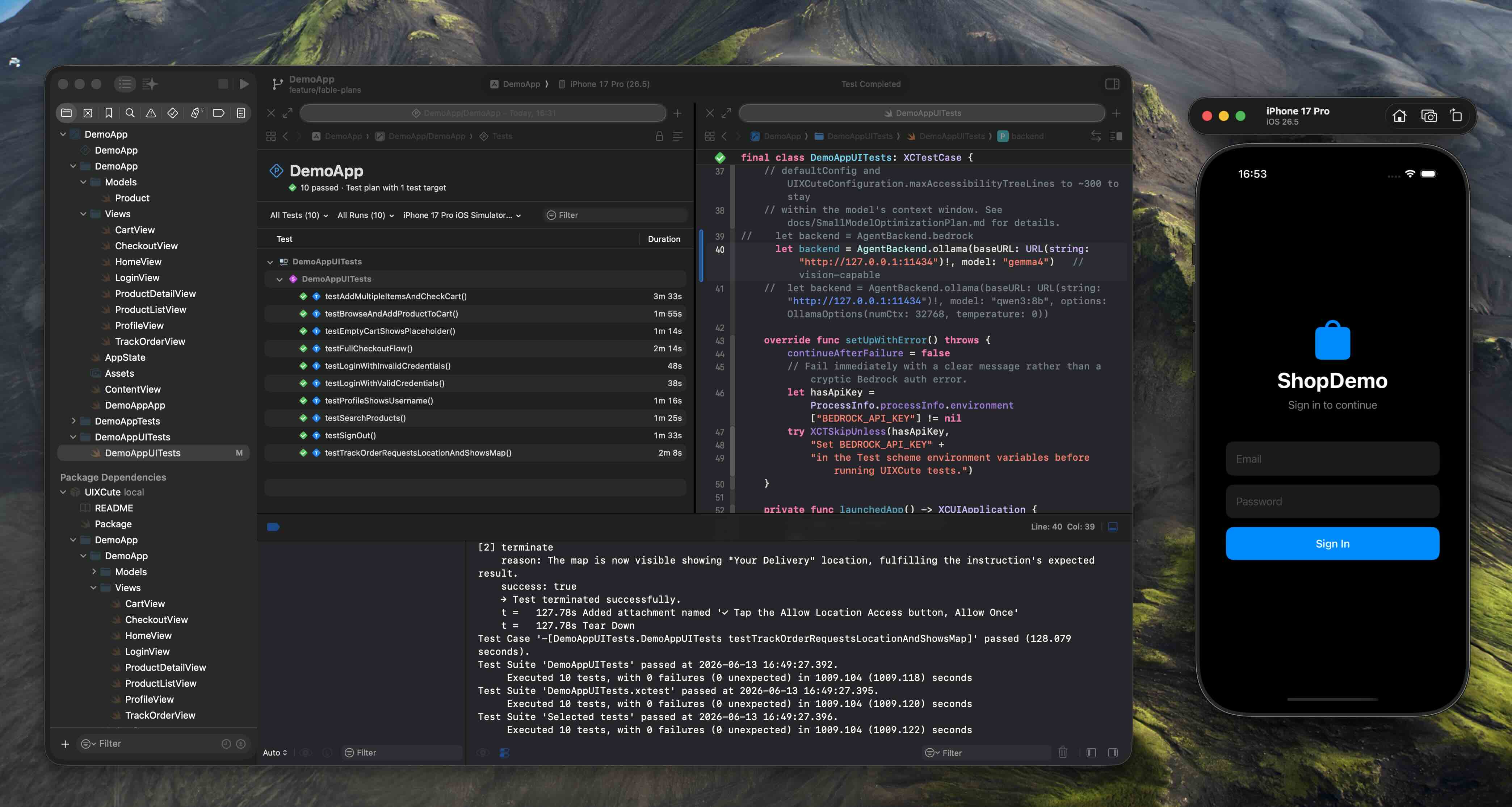Image resolution: width=1512 pixels, height=807 pixels.
Task: Open testSignOut() test result row
Action: tap(475, 435)
